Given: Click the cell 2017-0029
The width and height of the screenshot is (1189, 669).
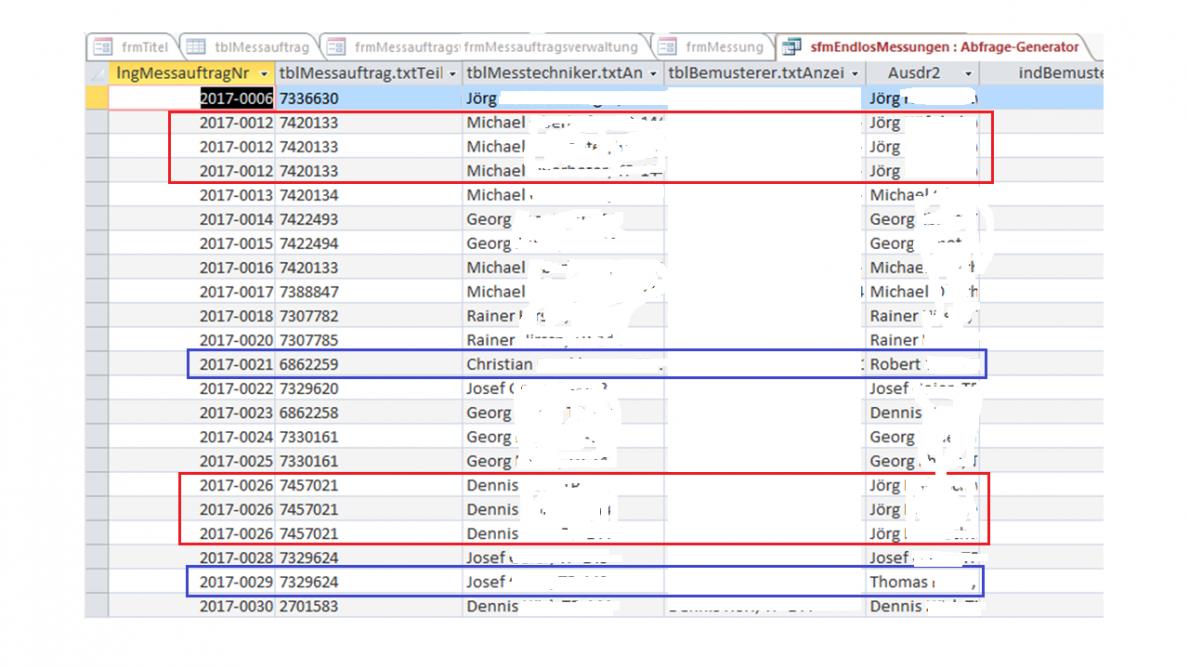Looking at the screenshot, I should pos(192,582).
